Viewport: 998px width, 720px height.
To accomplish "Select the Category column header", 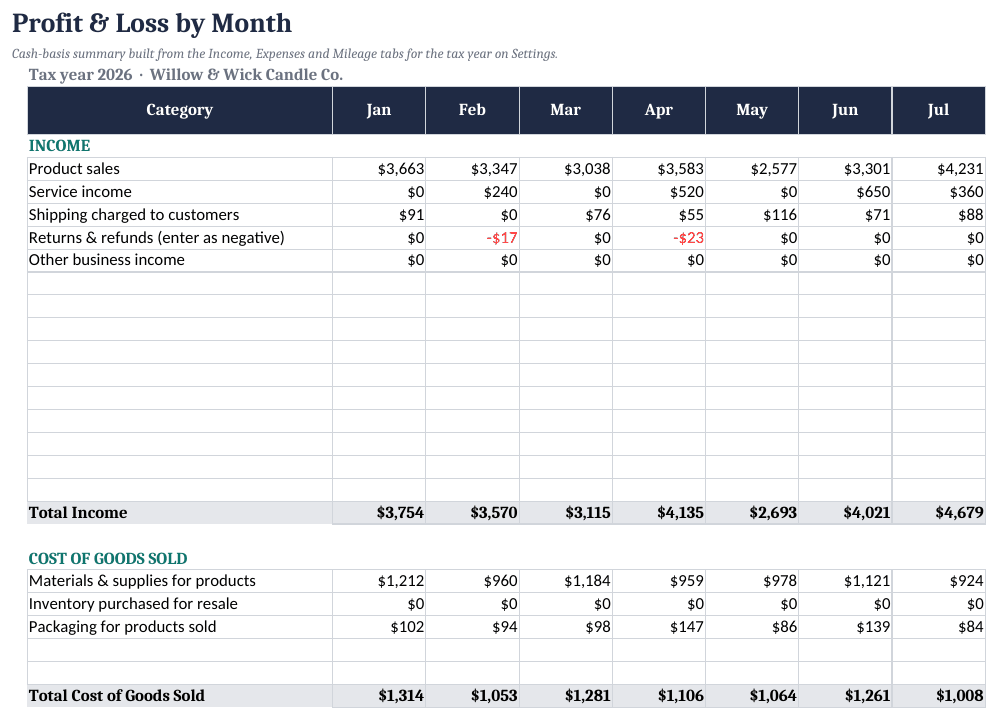I will point(179,110).
